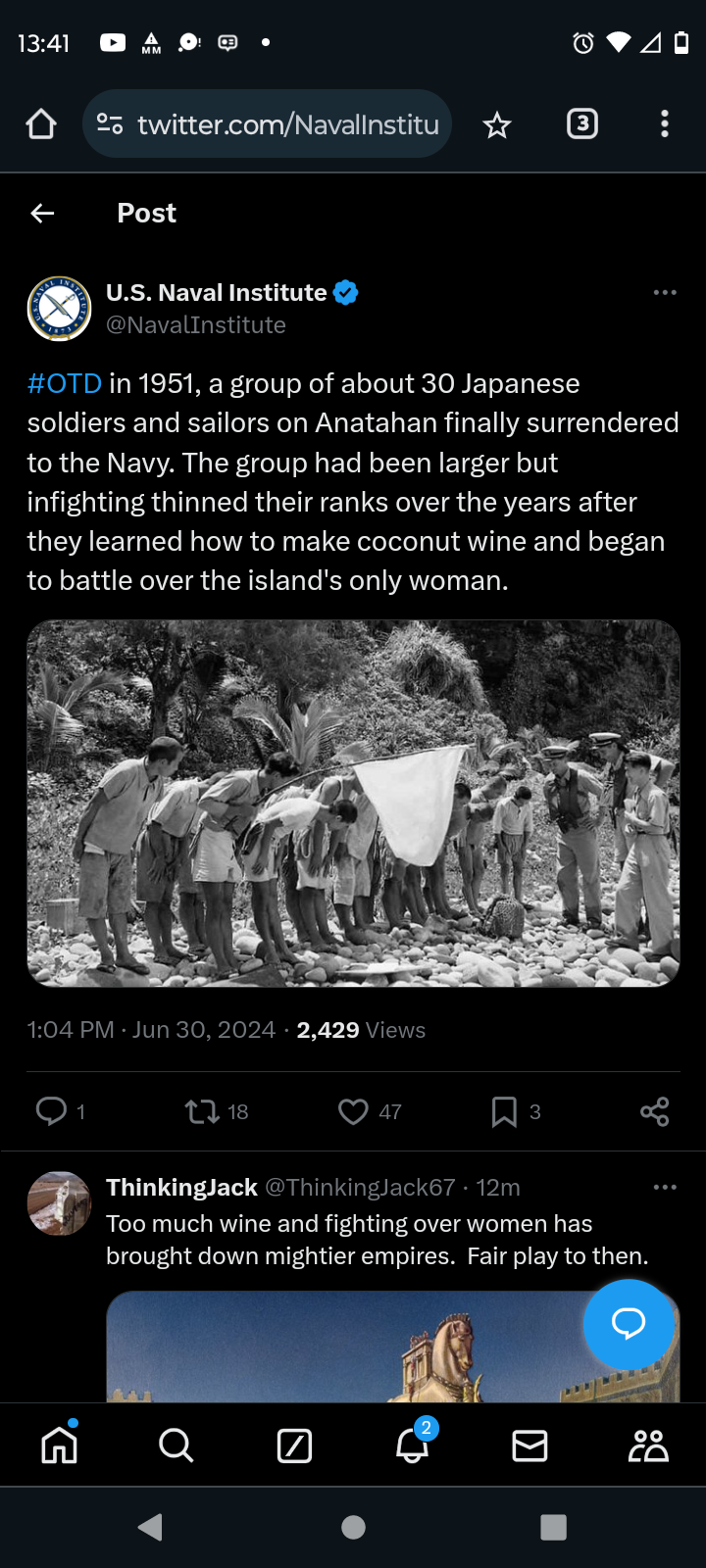Star this page in browser bookmarks

tap(497, 124)
